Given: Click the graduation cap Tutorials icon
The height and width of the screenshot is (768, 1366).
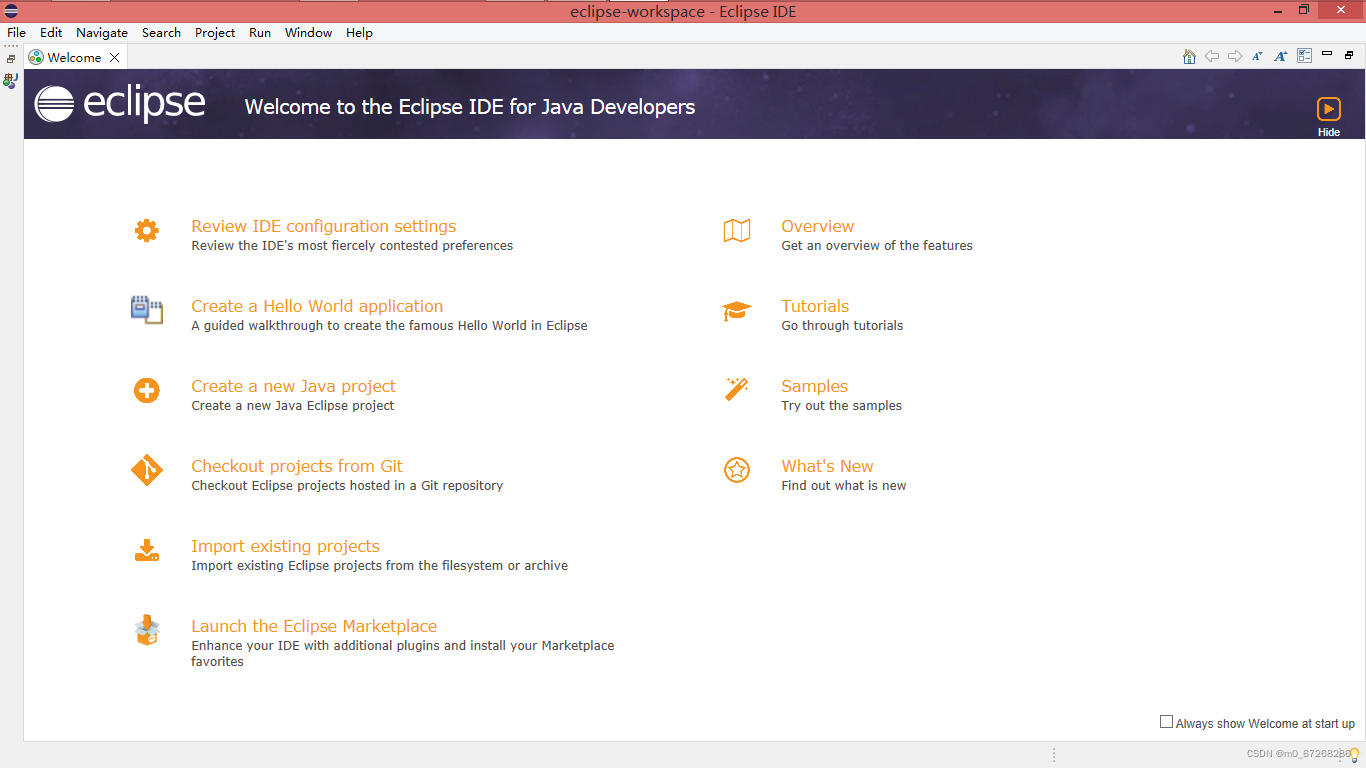Looking at the screenshot, I should click(737, 311).
